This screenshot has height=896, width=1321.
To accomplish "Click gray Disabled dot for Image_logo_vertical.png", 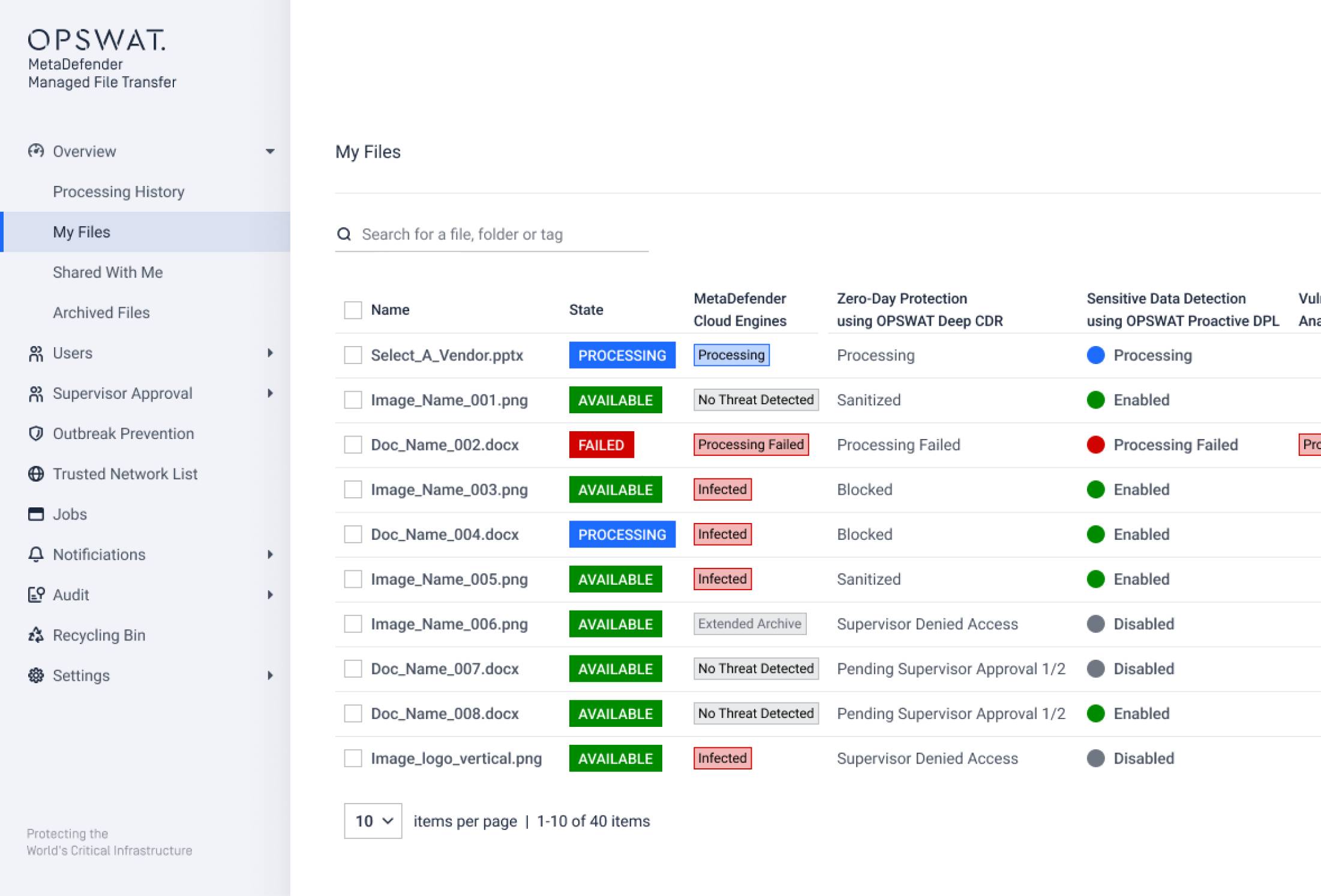I will click(1095, 758).
